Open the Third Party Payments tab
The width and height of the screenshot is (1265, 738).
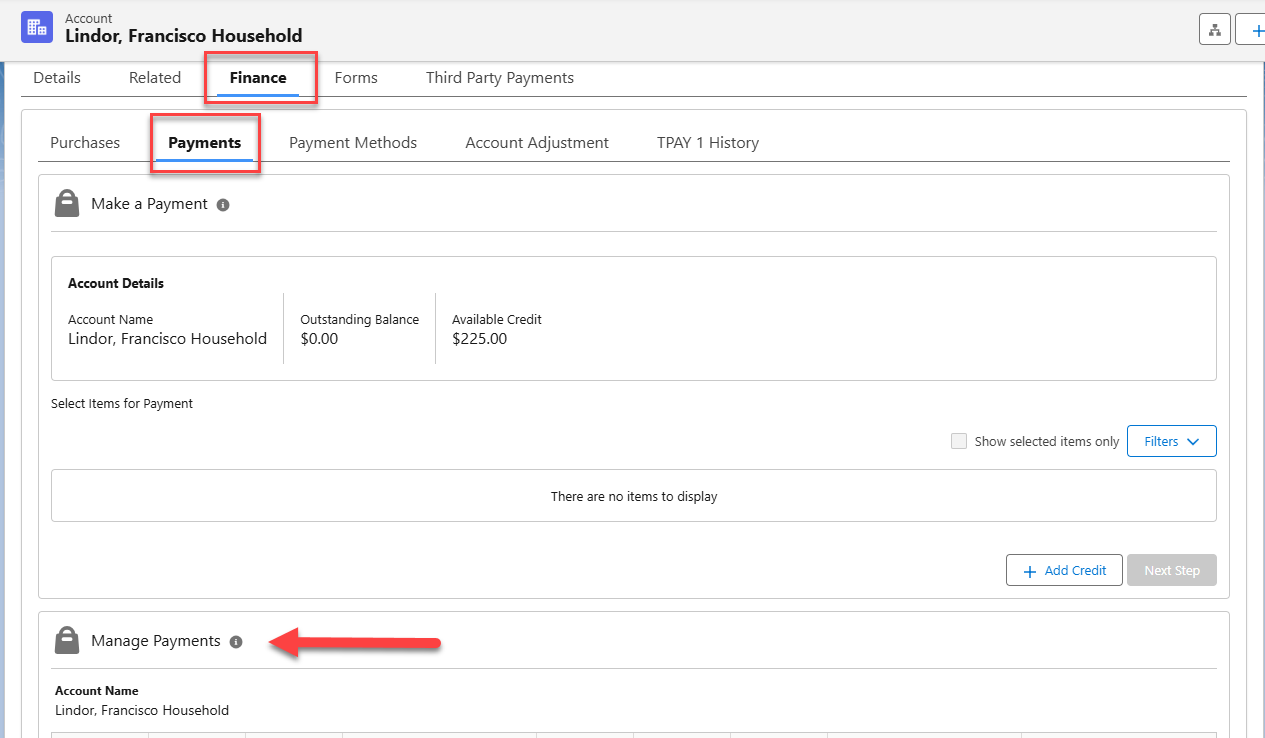[499, 78]
